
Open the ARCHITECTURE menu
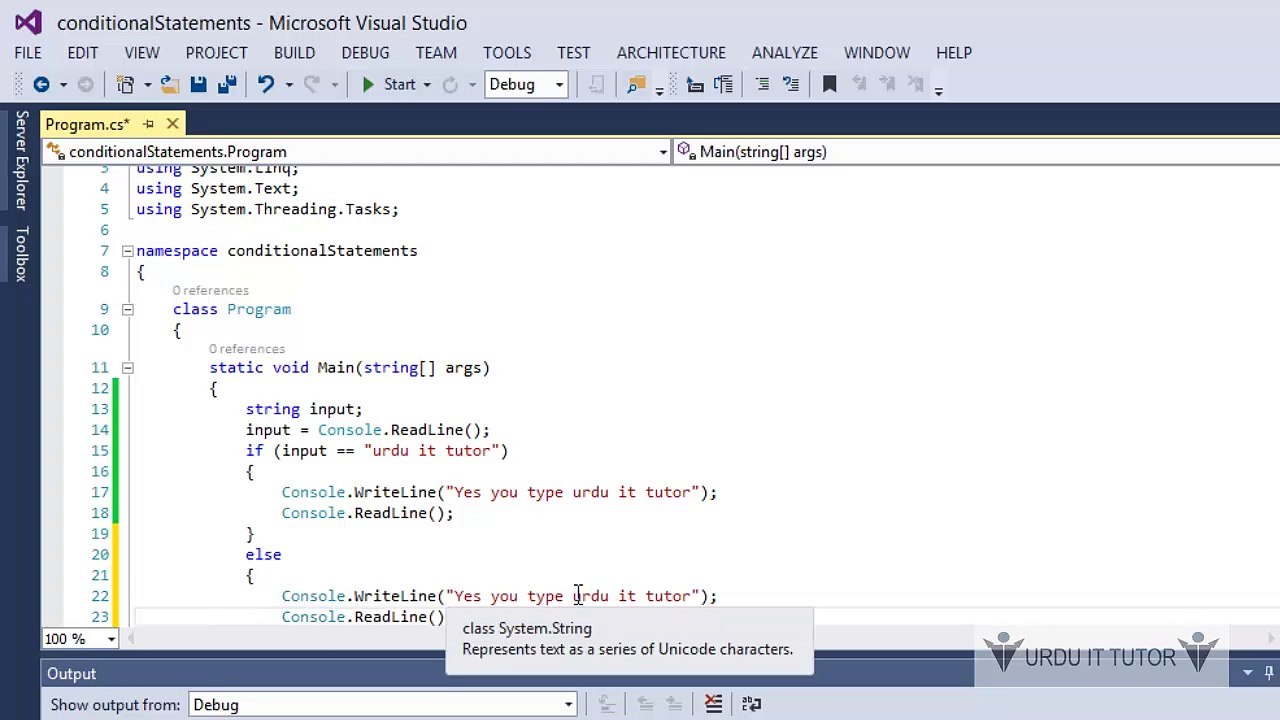(x=671, y=53)
